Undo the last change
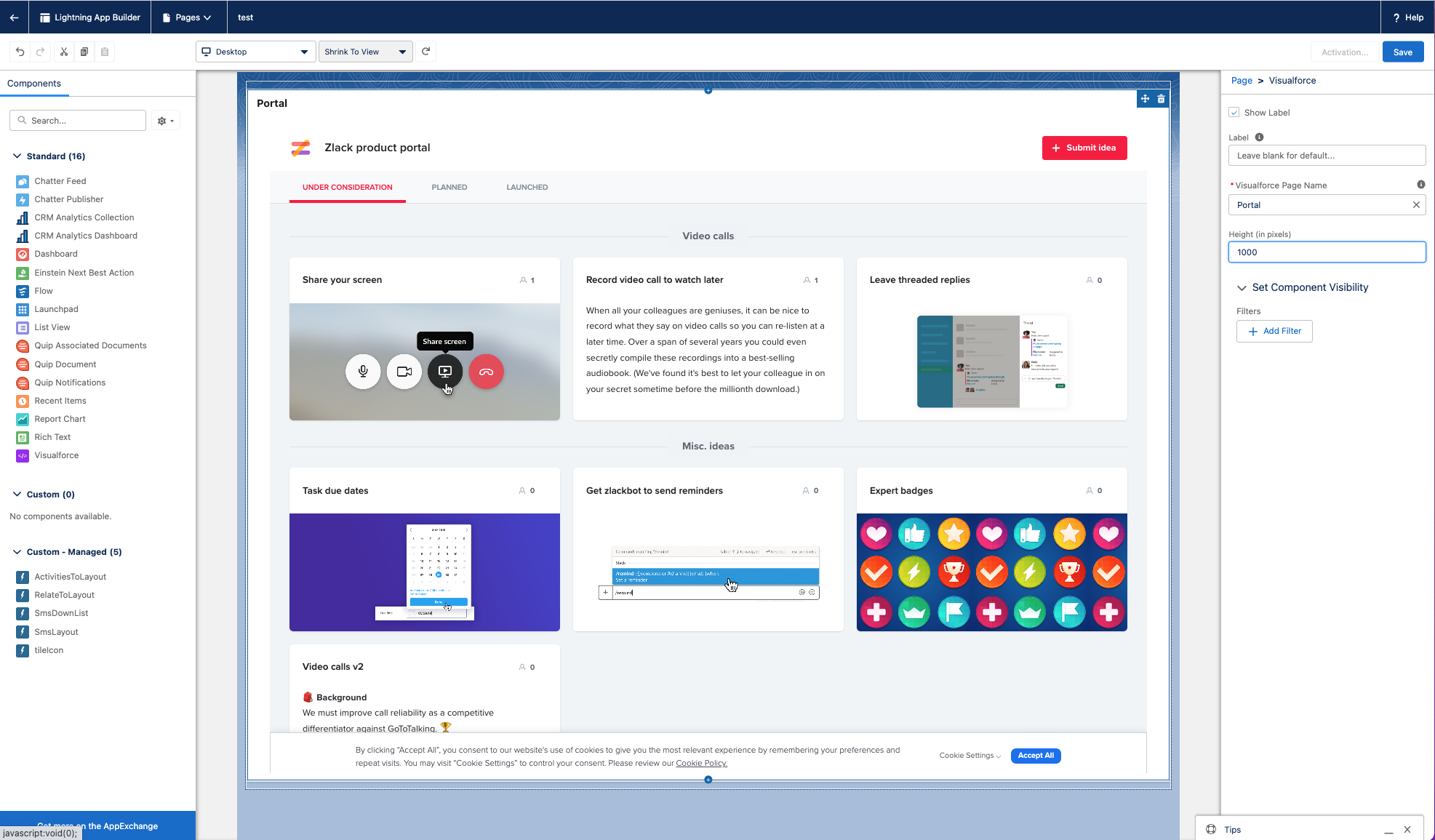 20,52
